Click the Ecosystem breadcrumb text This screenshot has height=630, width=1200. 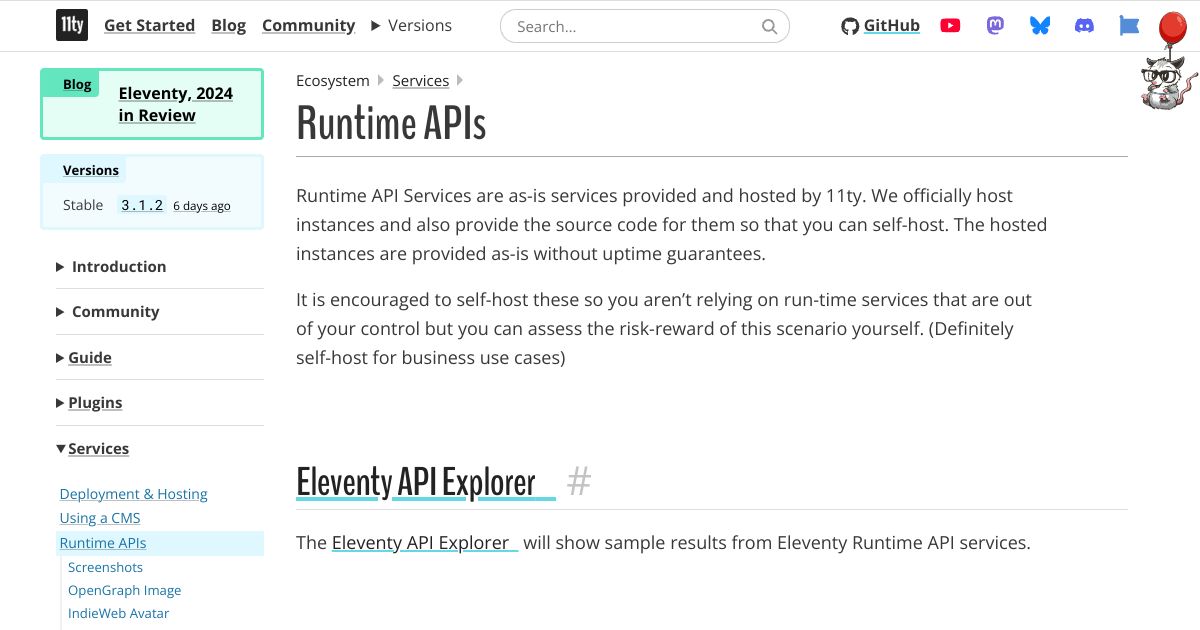pos(333,80)
